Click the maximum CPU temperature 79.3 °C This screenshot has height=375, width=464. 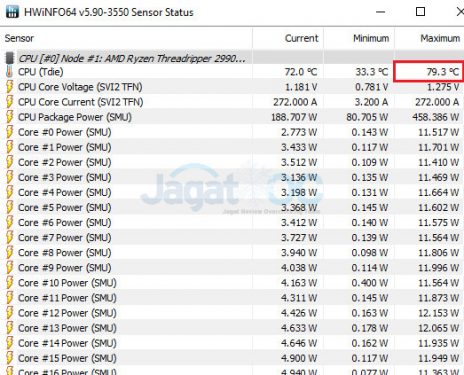pyautogui.click(x=443, y=72)
